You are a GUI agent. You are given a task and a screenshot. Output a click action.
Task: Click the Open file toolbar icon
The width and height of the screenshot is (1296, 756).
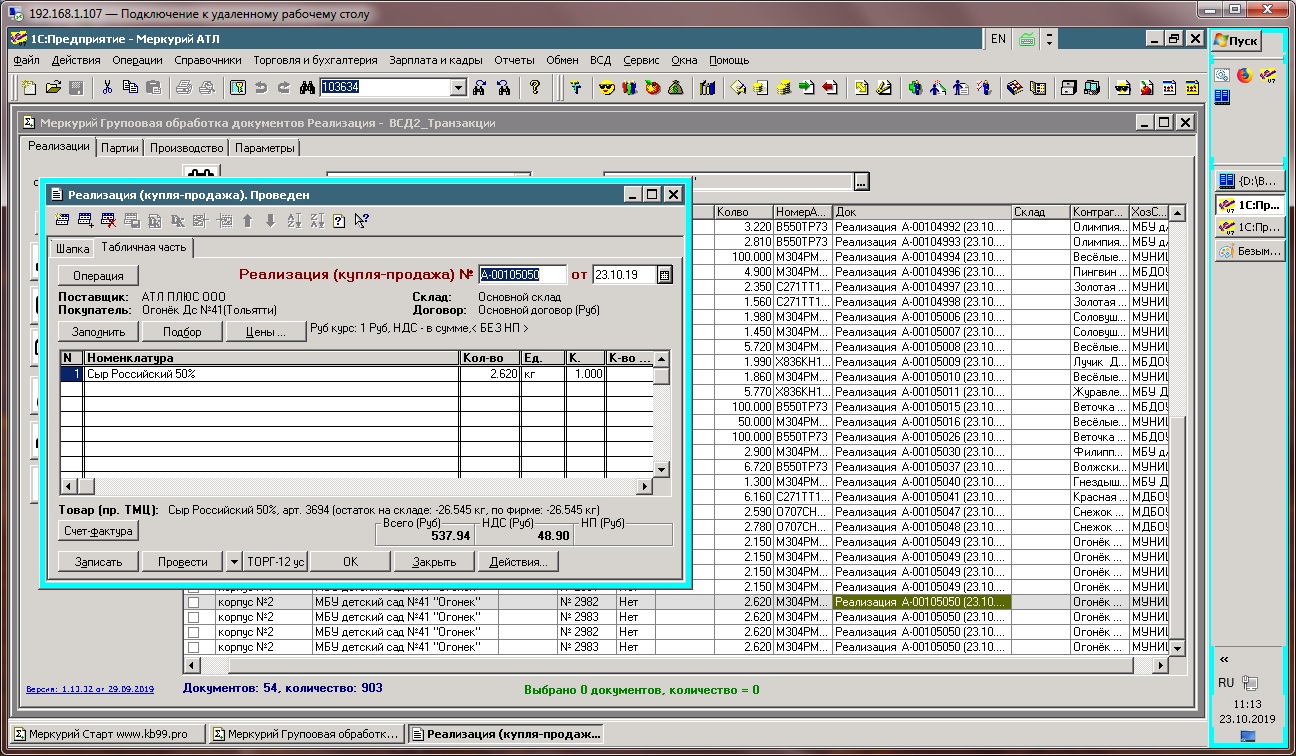pyautogui.click(x=52, y=88)
